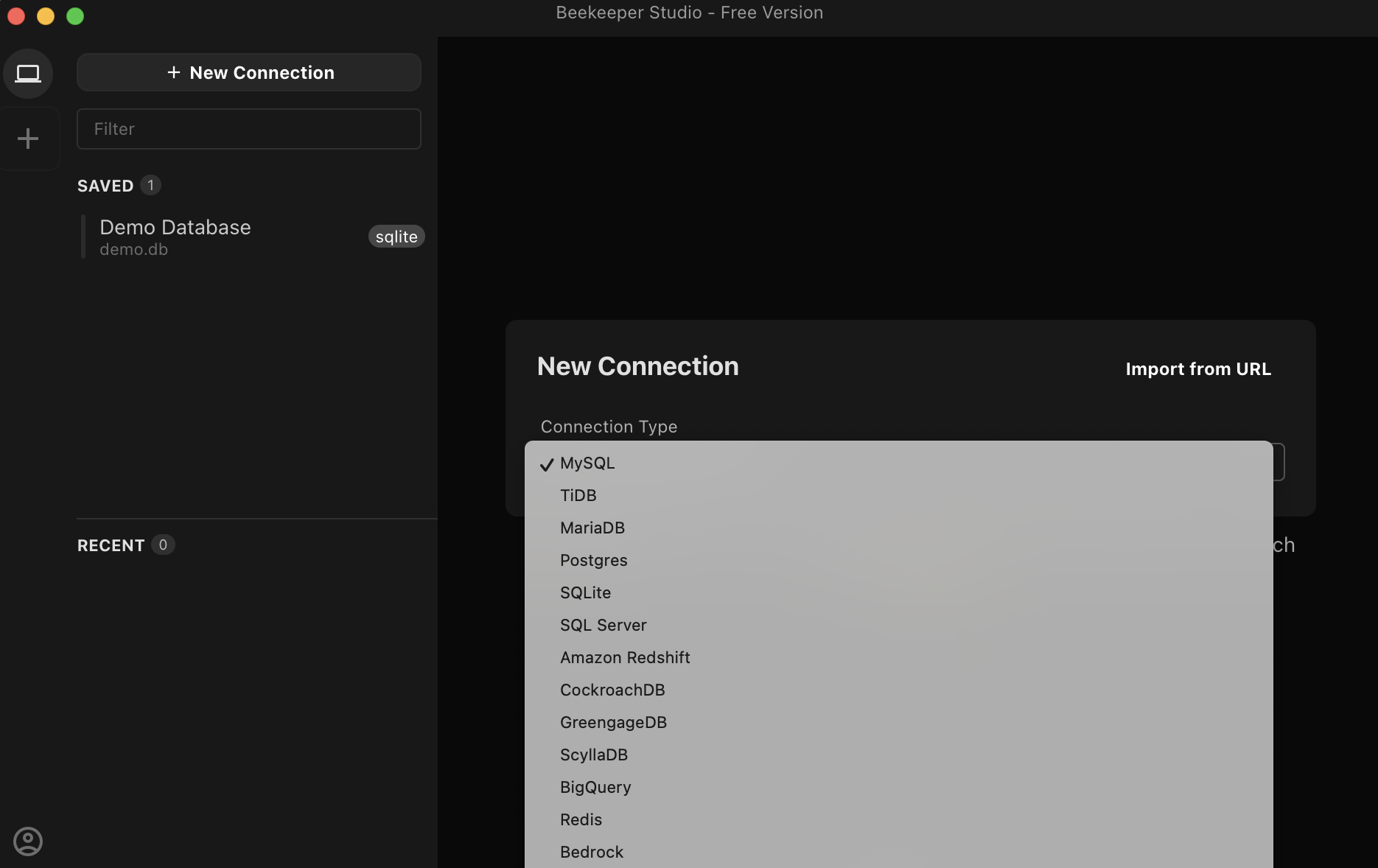Image resolution: width=1378 pixels, height=868 pixels.
Task: Select SQLite in the dropdown
Action: point(898,592)
